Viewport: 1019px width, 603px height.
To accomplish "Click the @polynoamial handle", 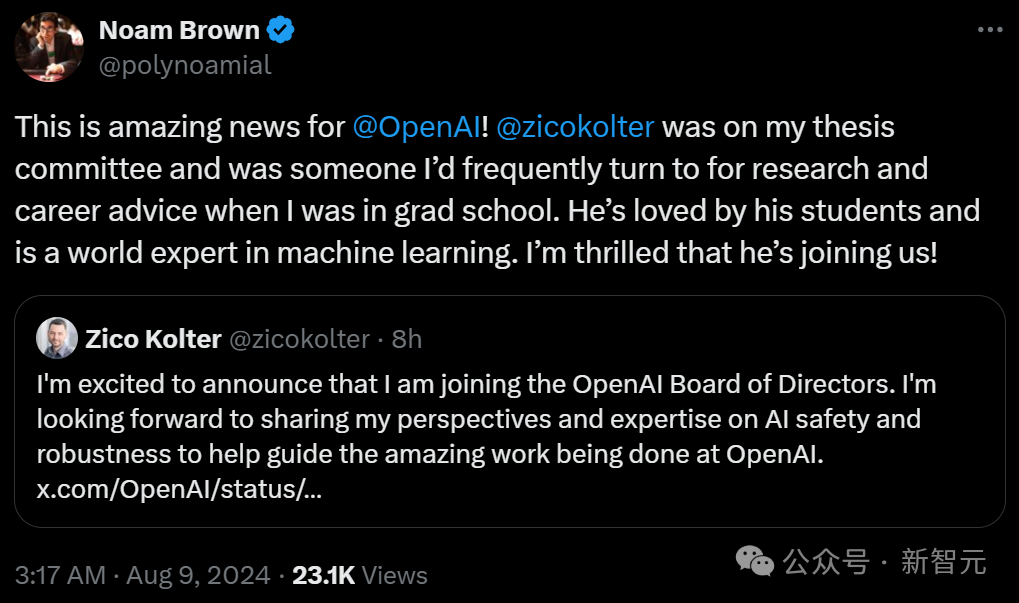I will 185,66.
